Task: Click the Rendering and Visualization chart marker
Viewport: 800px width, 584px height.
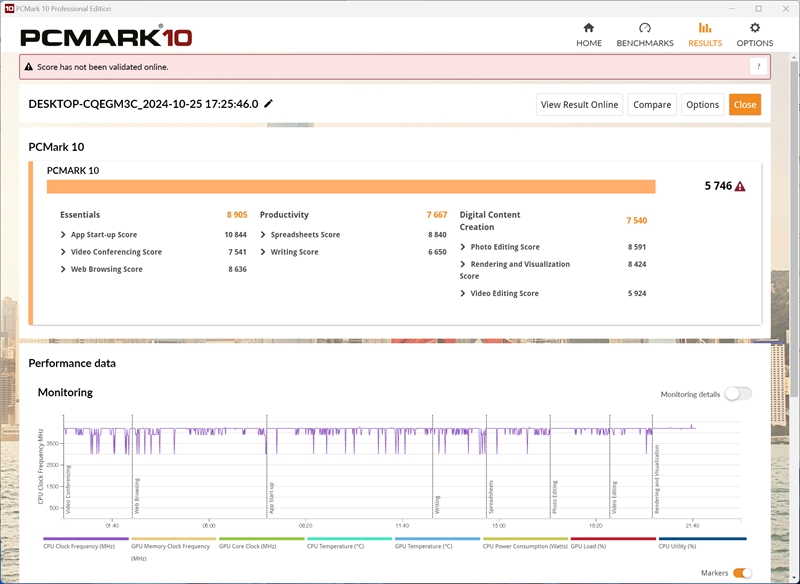Action: tap(657, 479)
